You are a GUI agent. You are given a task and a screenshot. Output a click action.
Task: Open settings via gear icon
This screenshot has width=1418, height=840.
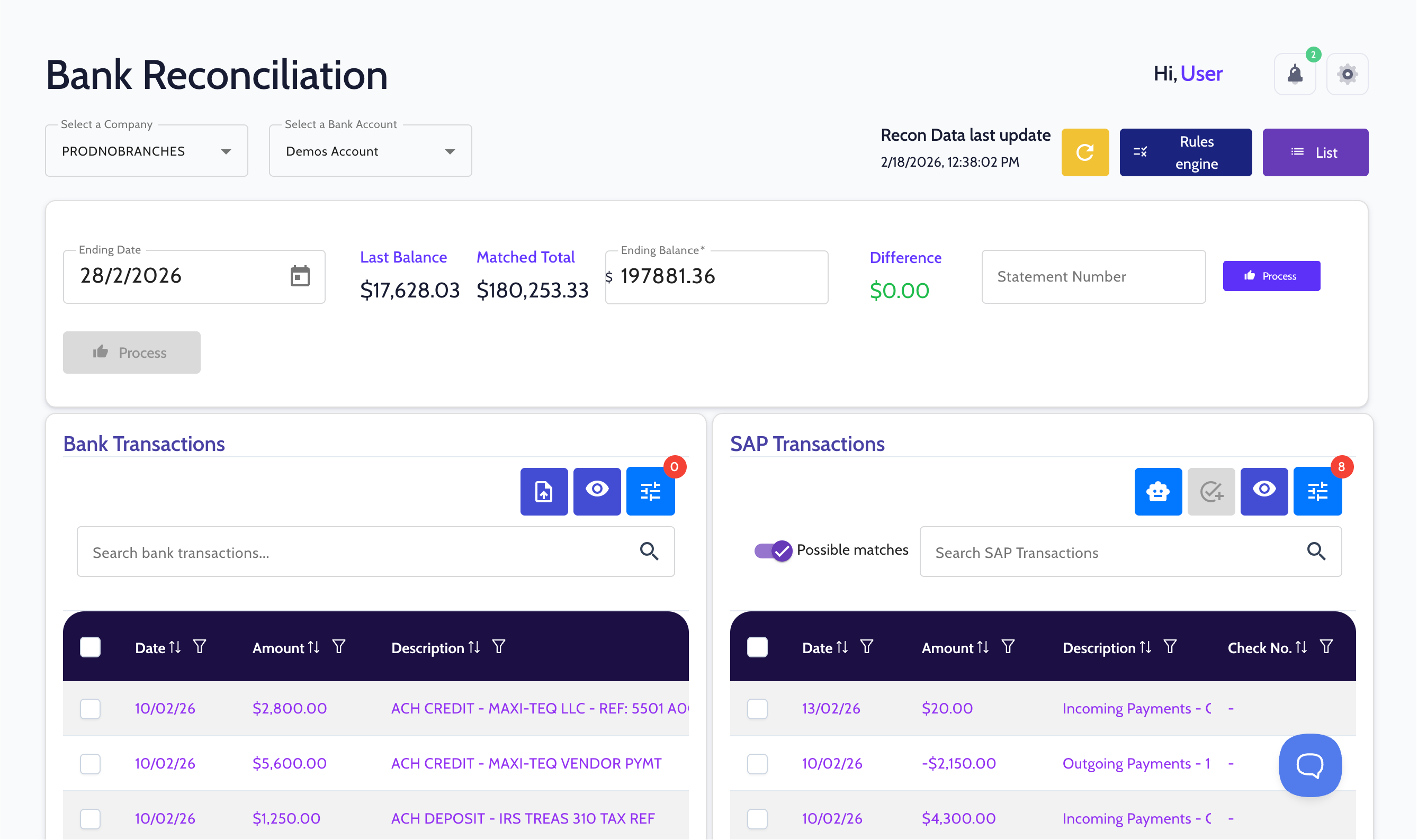click(x=1349, y=74)
